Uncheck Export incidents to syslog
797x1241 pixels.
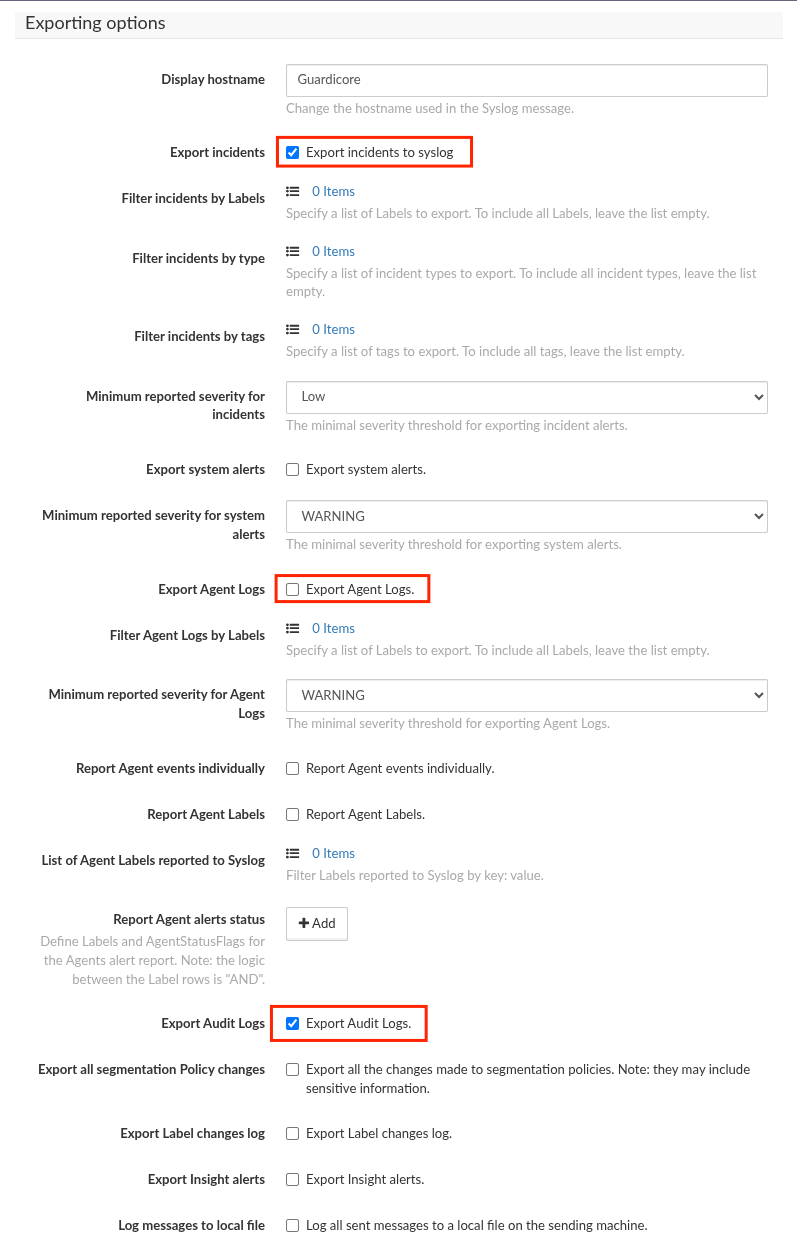(293, 153)
